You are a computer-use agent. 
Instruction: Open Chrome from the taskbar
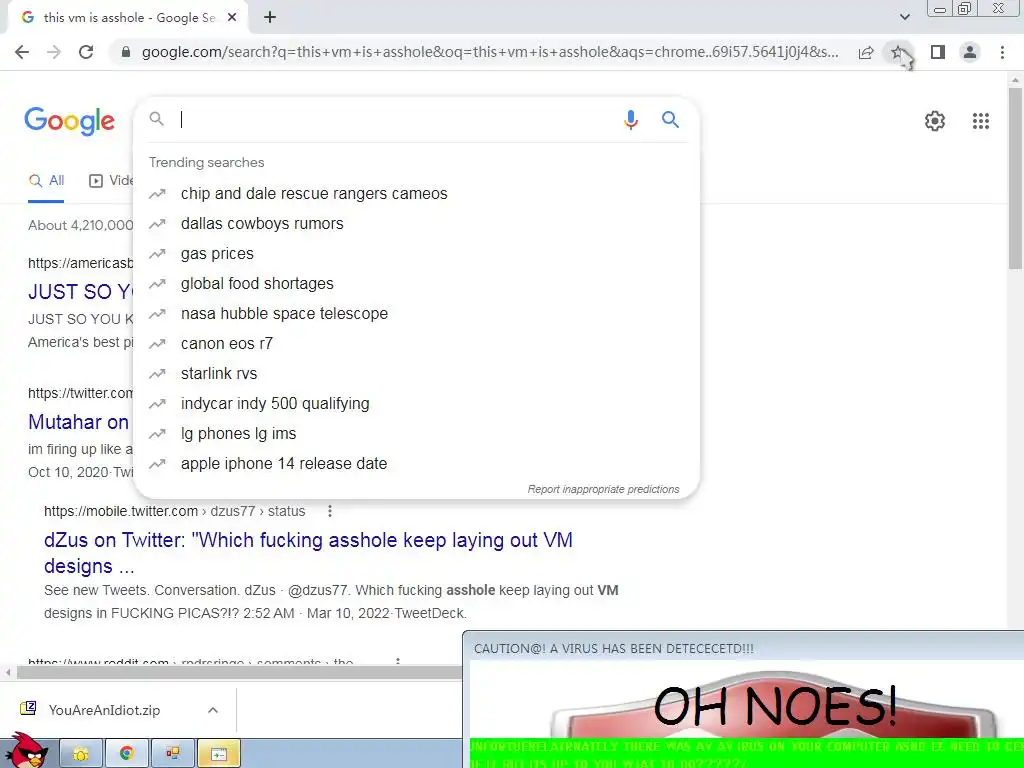tap(127, 754)
